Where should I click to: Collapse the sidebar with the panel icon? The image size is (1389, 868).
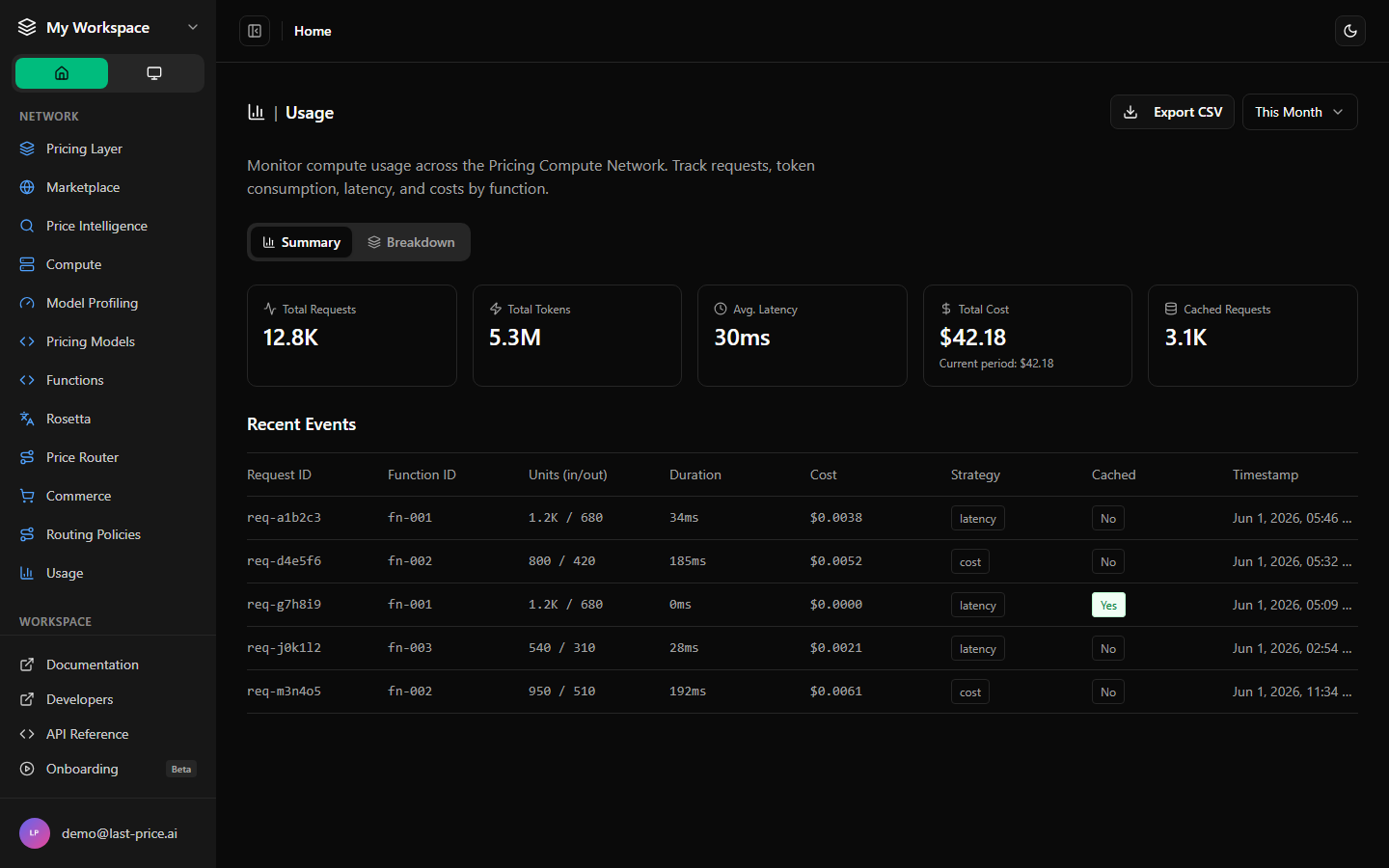(x=255, y=31)
